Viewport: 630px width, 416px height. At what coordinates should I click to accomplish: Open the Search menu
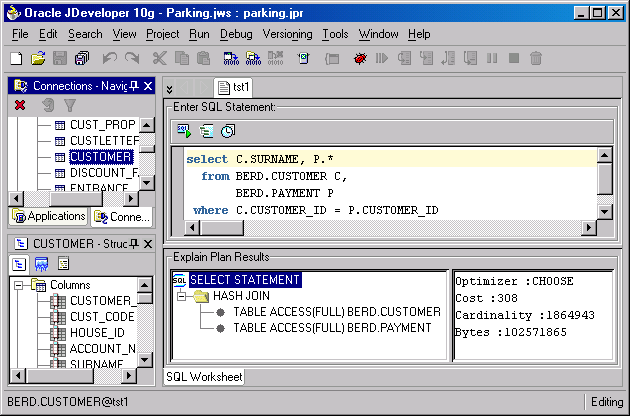[x=85, y=34]
